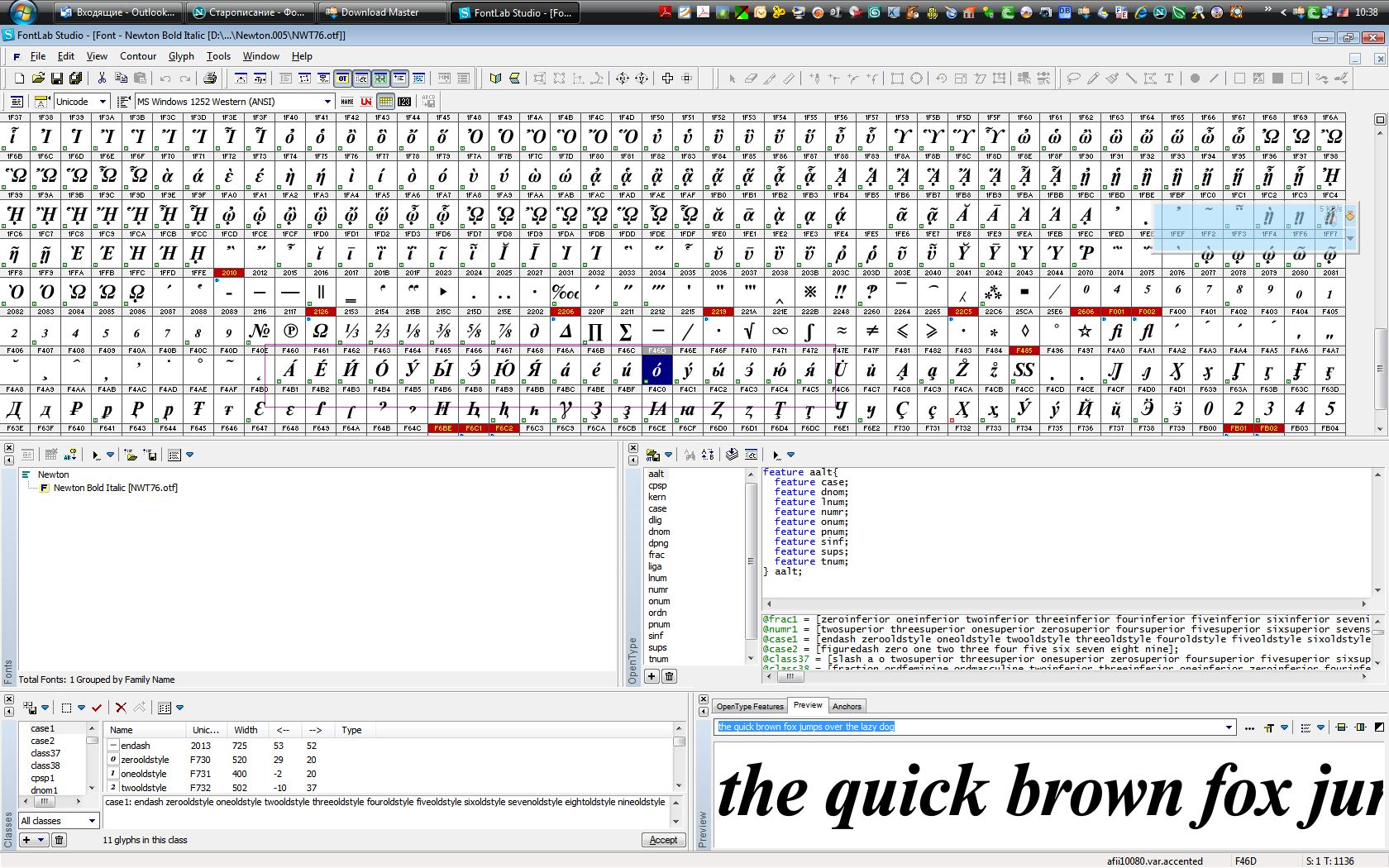This screenshot has width=1389, height=868.
Task: Select the lasso selection tool
Action: (x=1074, y=79)
